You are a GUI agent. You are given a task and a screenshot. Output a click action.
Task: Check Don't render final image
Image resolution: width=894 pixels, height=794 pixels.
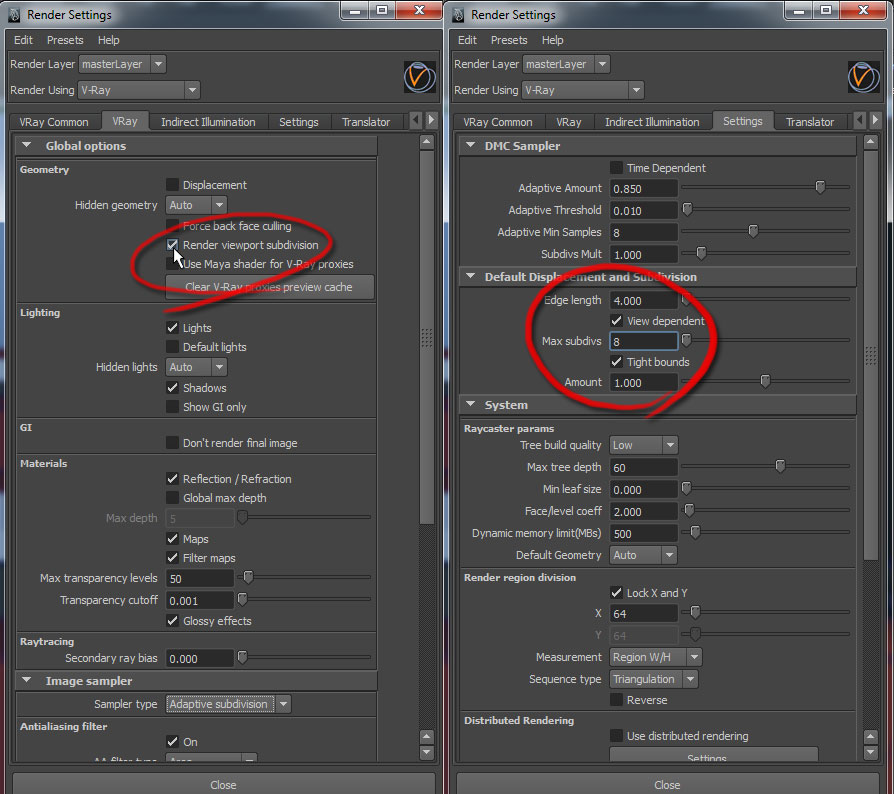click(172, 443)
